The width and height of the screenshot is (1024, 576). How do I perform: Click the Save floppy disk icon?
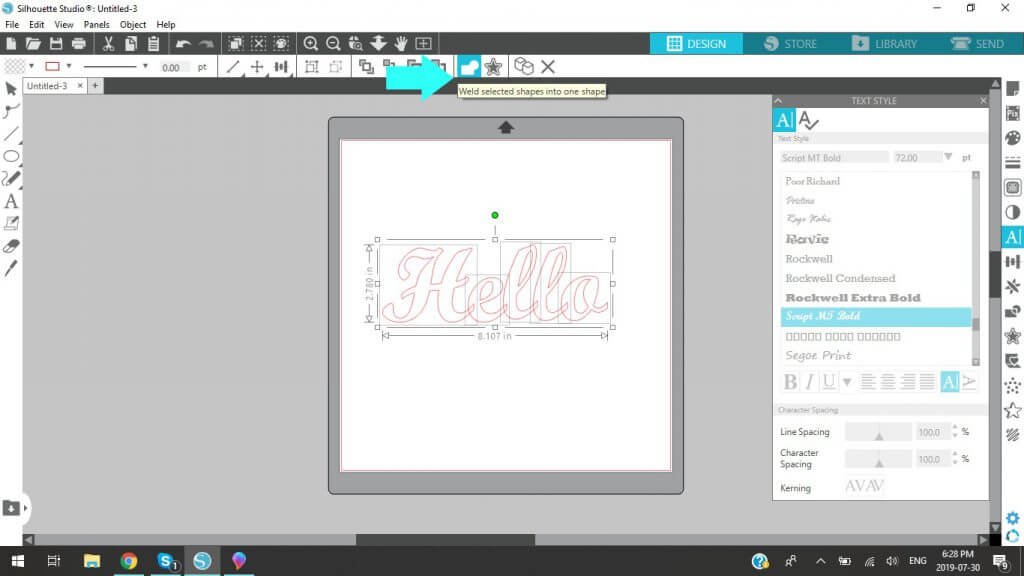coord(56,44)
